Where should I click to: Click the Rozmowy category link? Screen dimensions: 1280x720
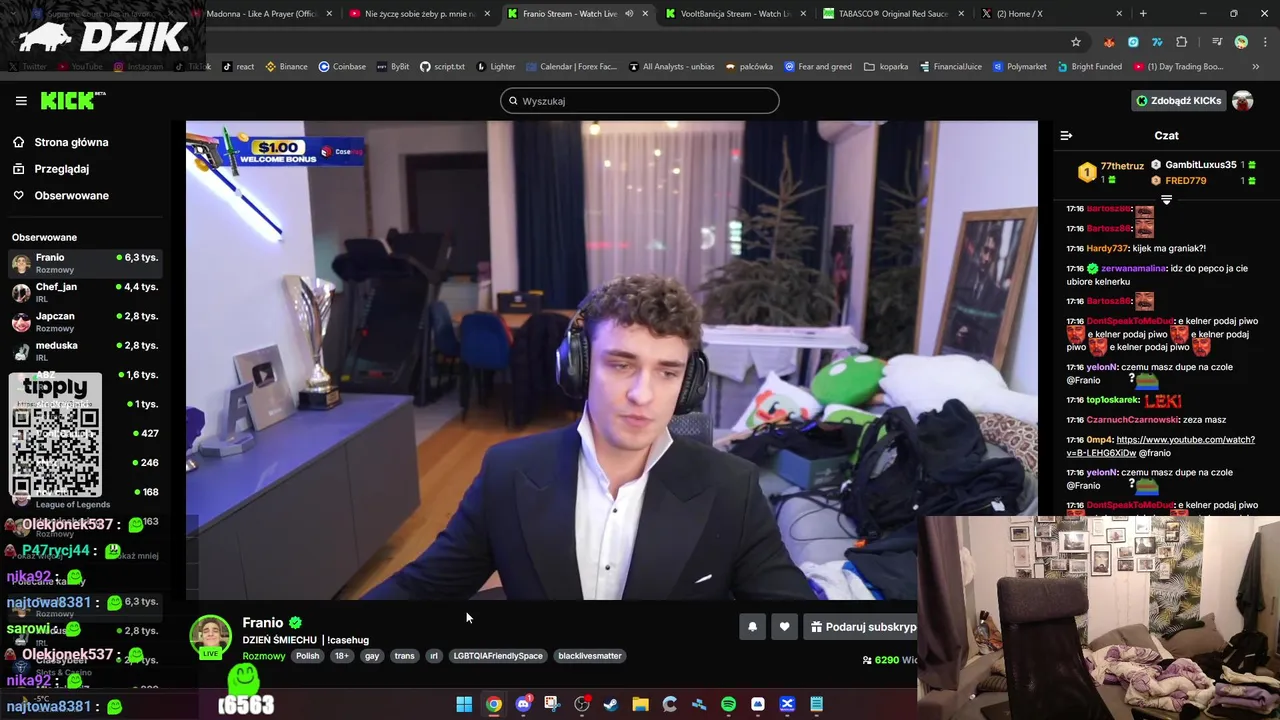264,656
